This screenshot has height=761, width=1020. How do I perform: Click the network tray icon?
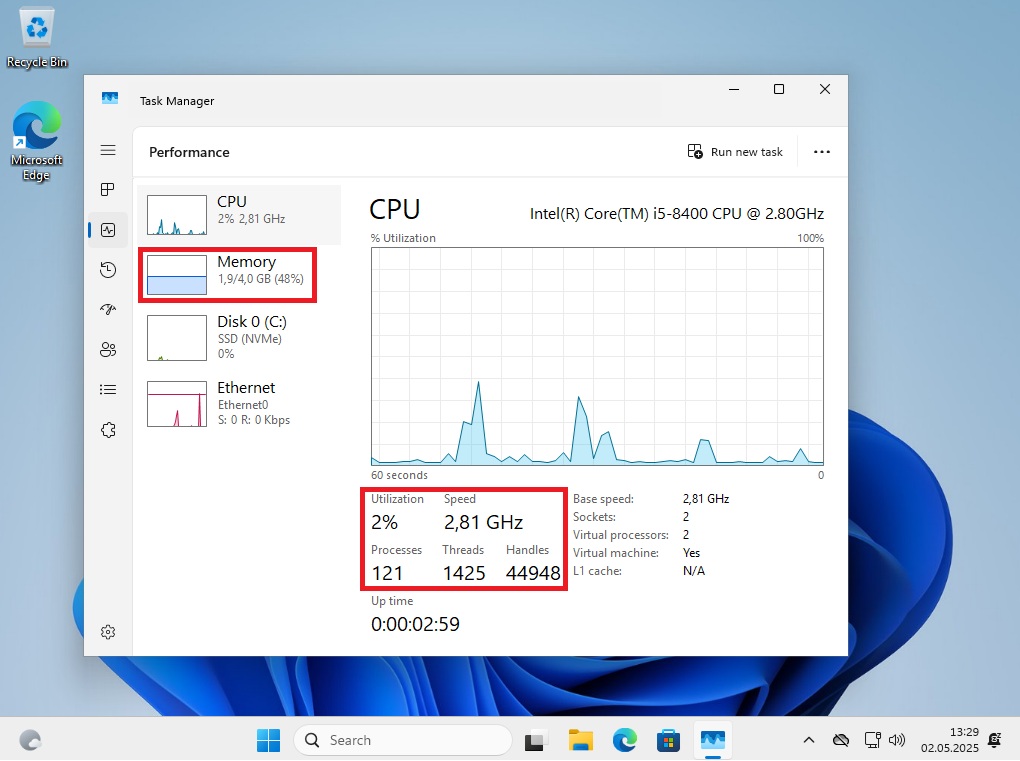pyautogui.click(x=872, y=740)
